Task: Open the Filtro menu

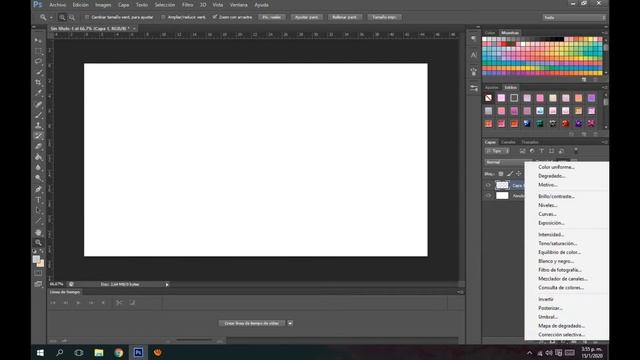Action: point(187,5)
